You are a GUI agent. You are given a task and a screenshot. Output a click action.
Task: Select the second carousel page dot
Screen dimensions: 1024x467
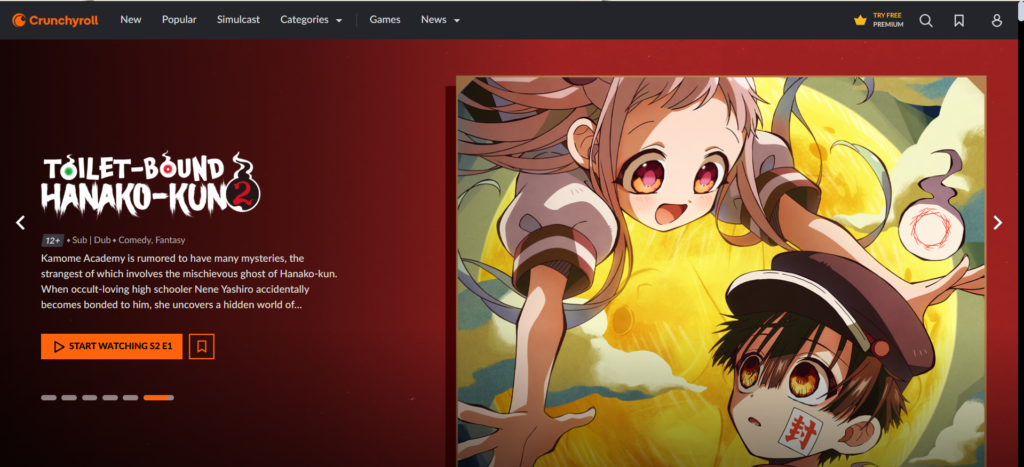[69, 397]
